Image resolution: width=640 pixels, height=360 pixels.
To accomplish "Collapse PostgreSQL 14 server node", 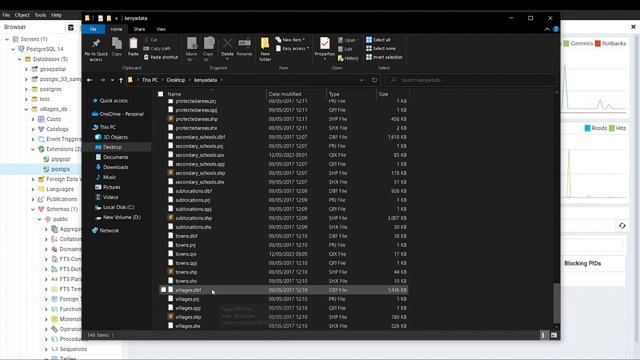I will 13,49.
